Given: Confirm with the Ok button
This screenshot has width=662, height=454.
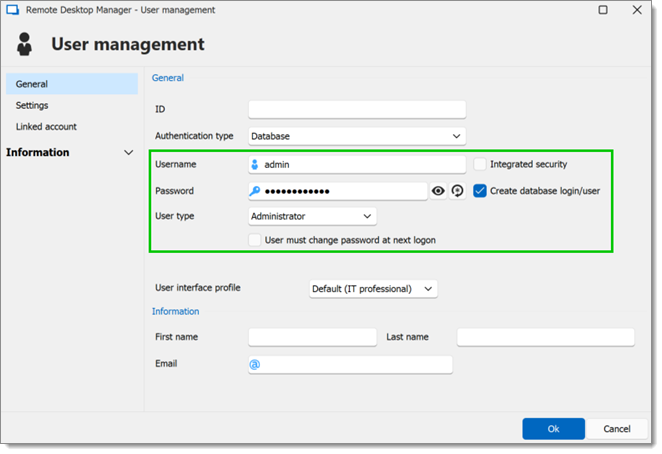Looking at the screenshot, I should (x=553, y=429).
